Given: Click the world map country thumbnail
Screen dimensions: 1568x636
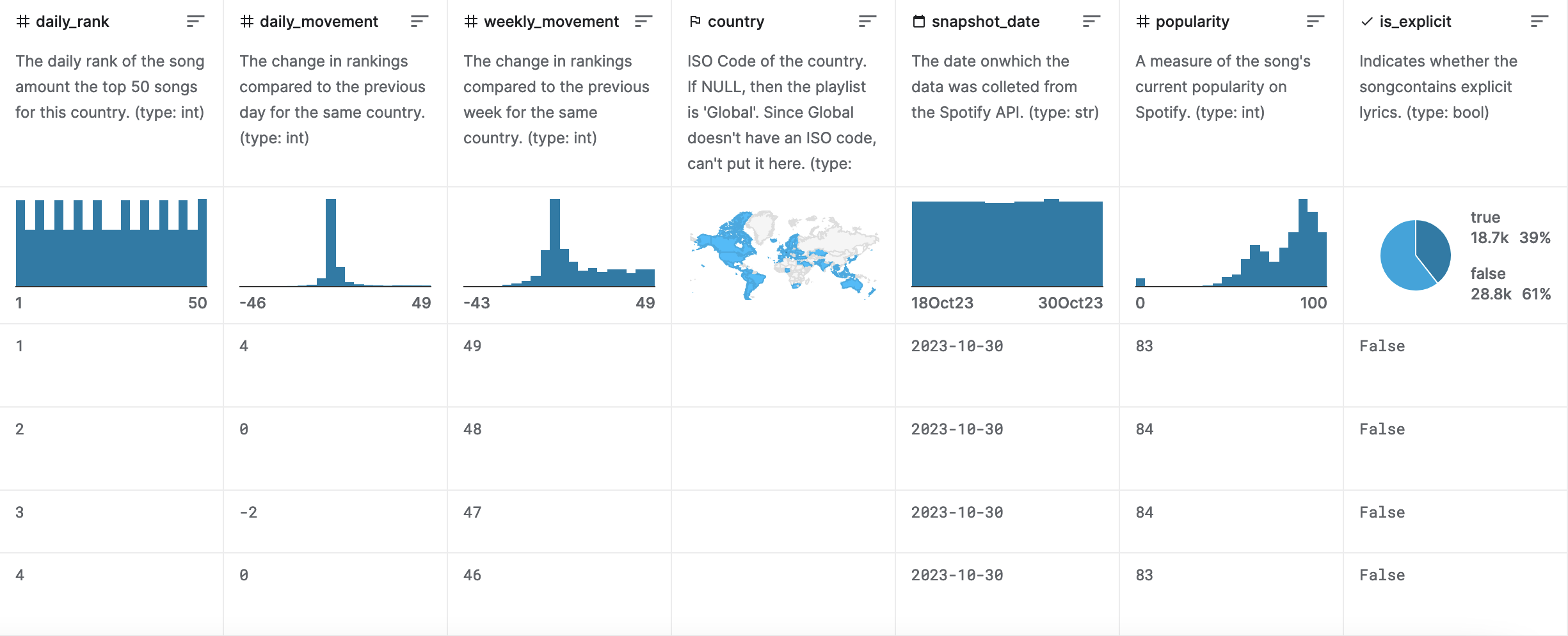Looking at the screenshot, I should (783, 255).
